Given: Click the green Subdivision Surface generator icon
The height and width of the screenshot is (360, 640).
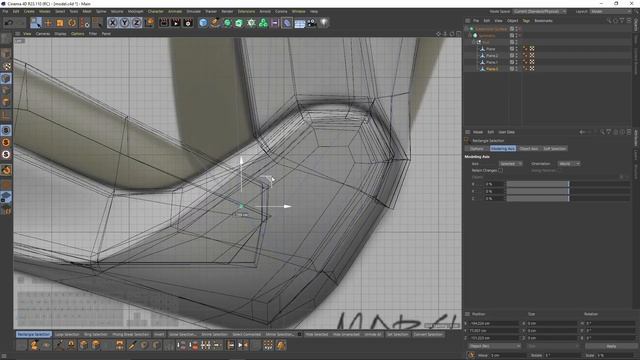Looking at the screenshot, I should (227, 23).
